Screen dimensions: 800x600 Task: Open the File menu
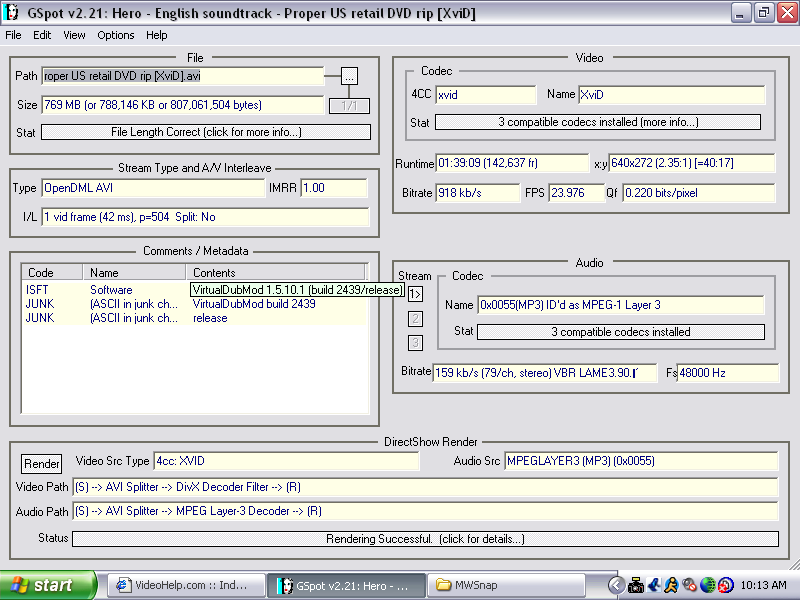(x=13, y=35)
